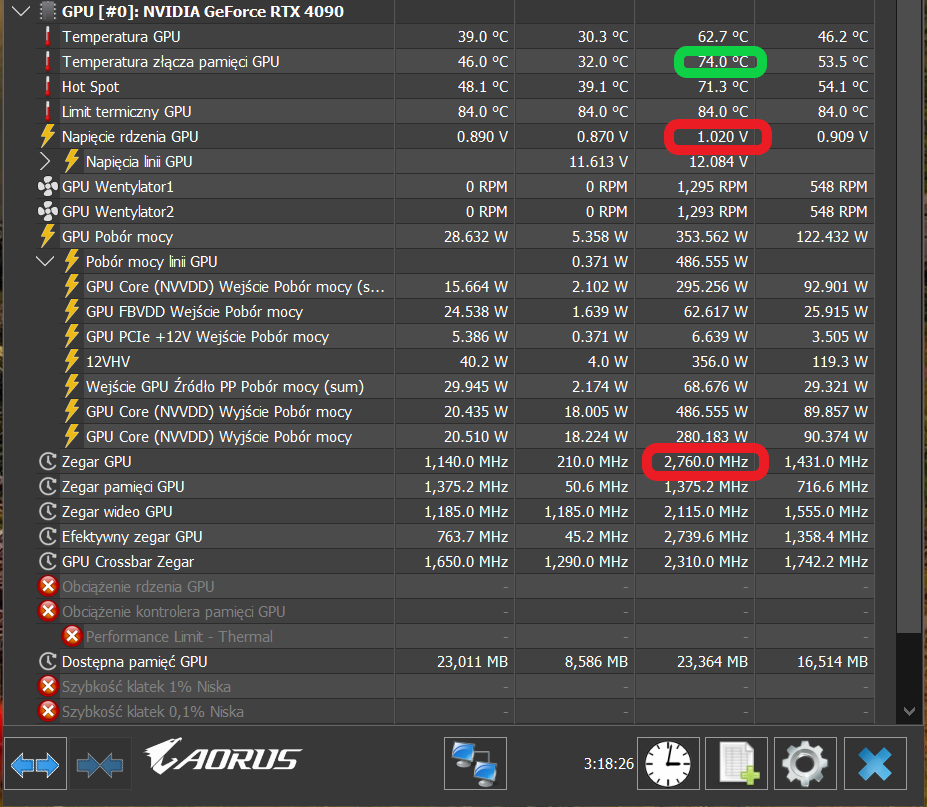Select the GPU Wentylator1 row label
The image size is (927, 807).
(x=118, y=187)
